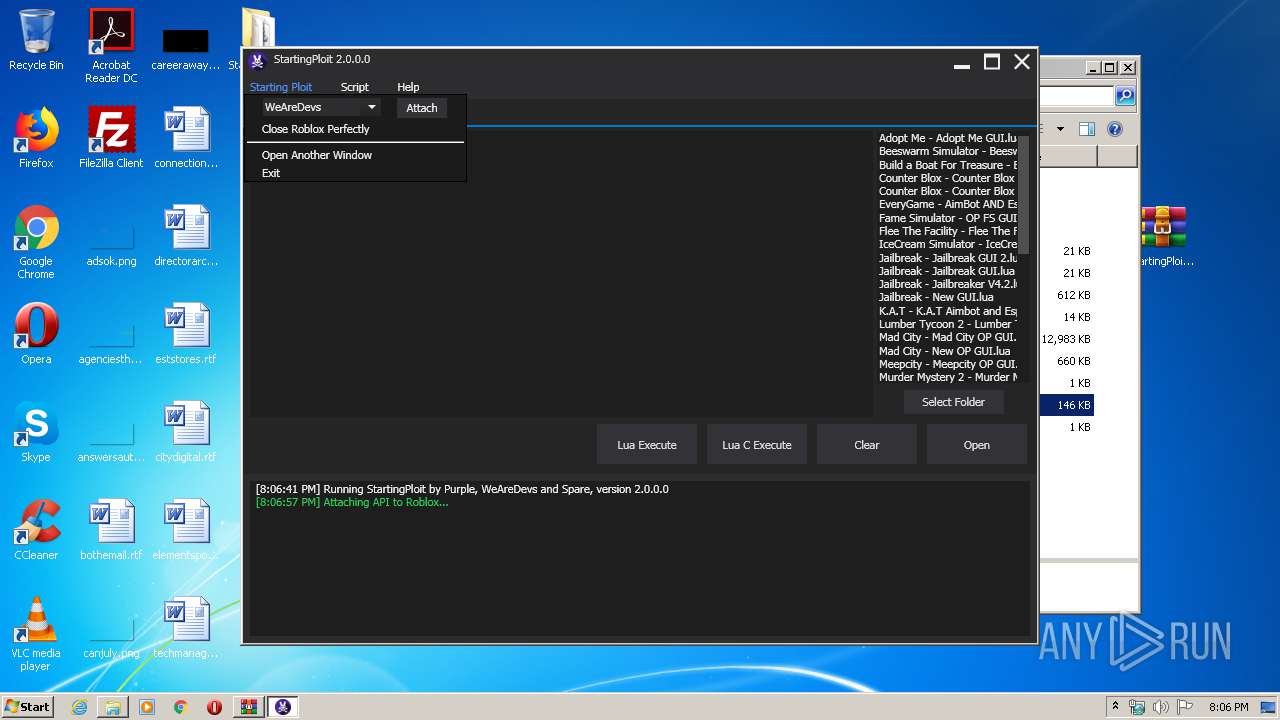
Task: Open the Starting Ploit menu
Action: 281,87
